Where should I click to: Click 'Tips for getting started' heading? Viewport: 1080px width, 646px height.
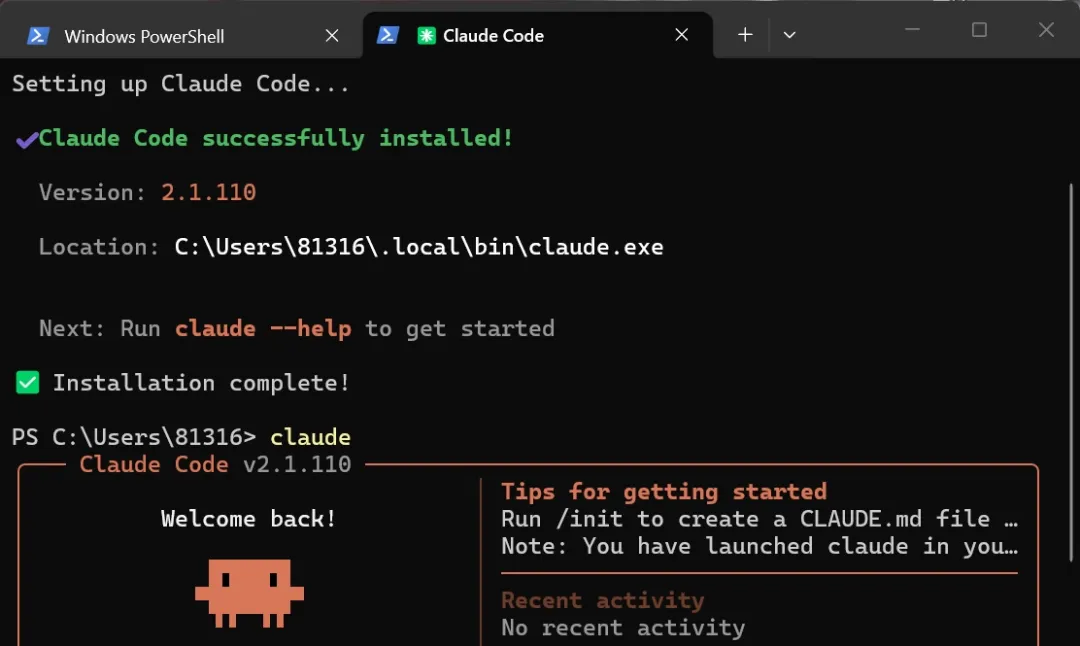tap(663, 492)
